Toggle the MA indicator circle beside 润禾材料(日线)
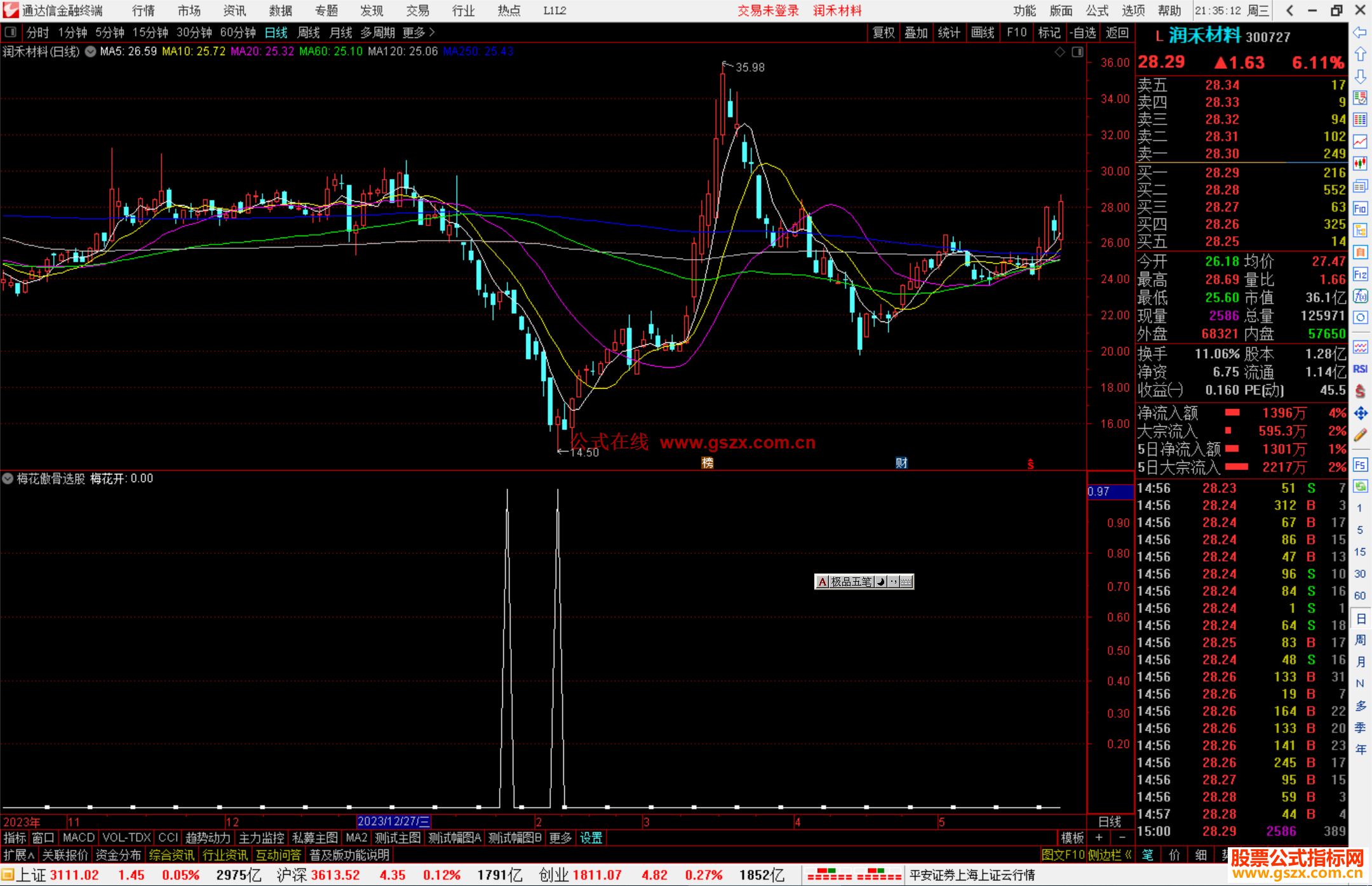 point(91,51)
